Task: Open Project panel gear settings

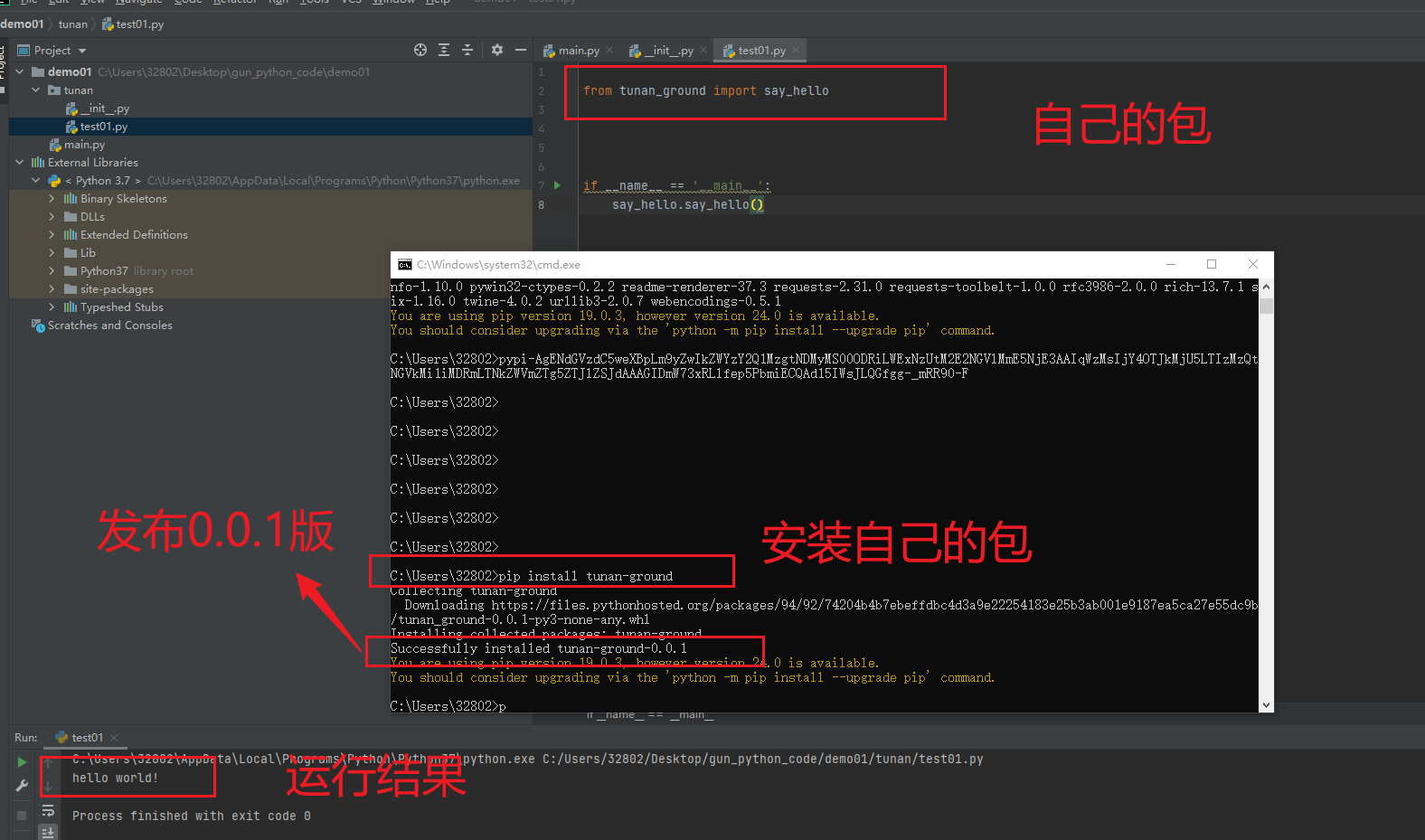Action: tap(497, 51)
